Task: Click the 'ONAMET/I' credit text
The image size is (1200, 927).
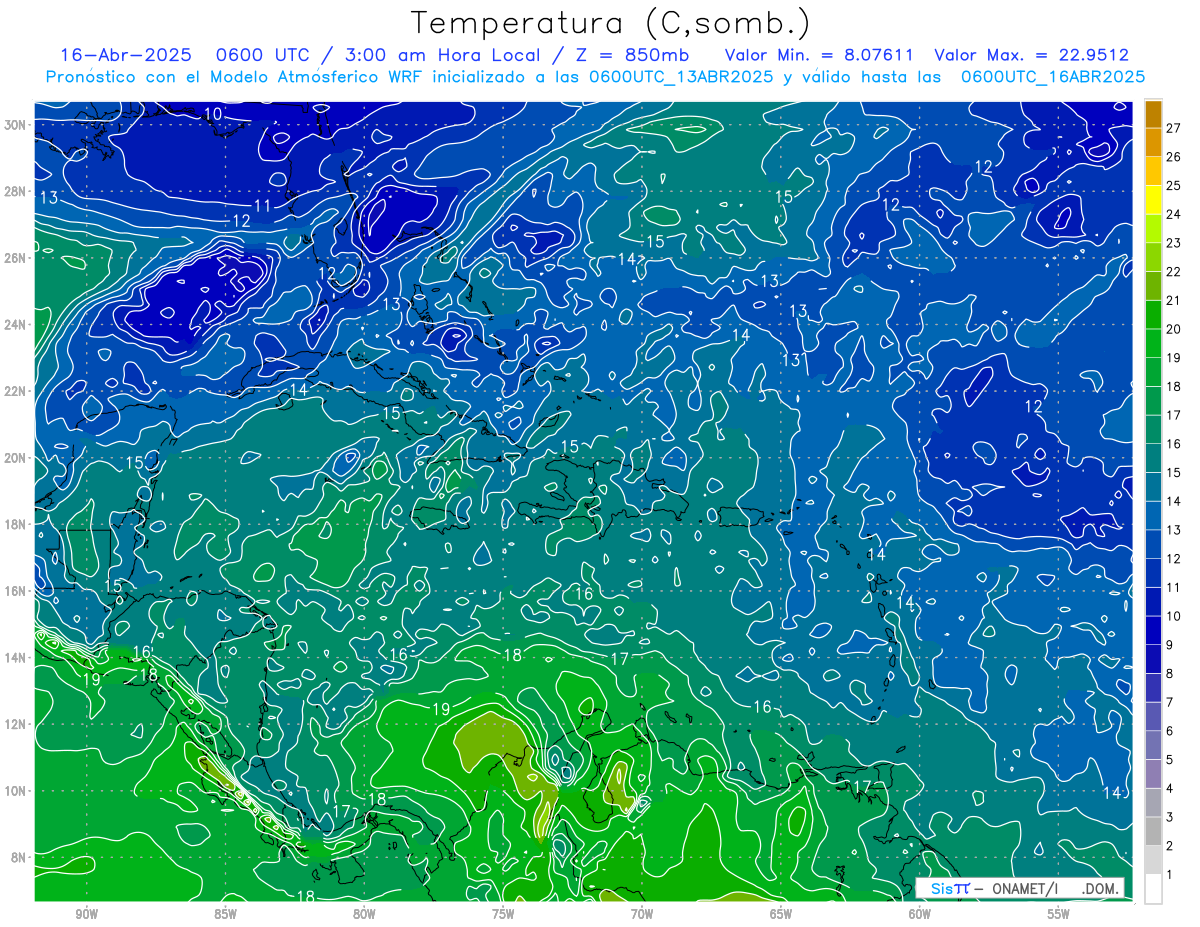Action: 1025,888
